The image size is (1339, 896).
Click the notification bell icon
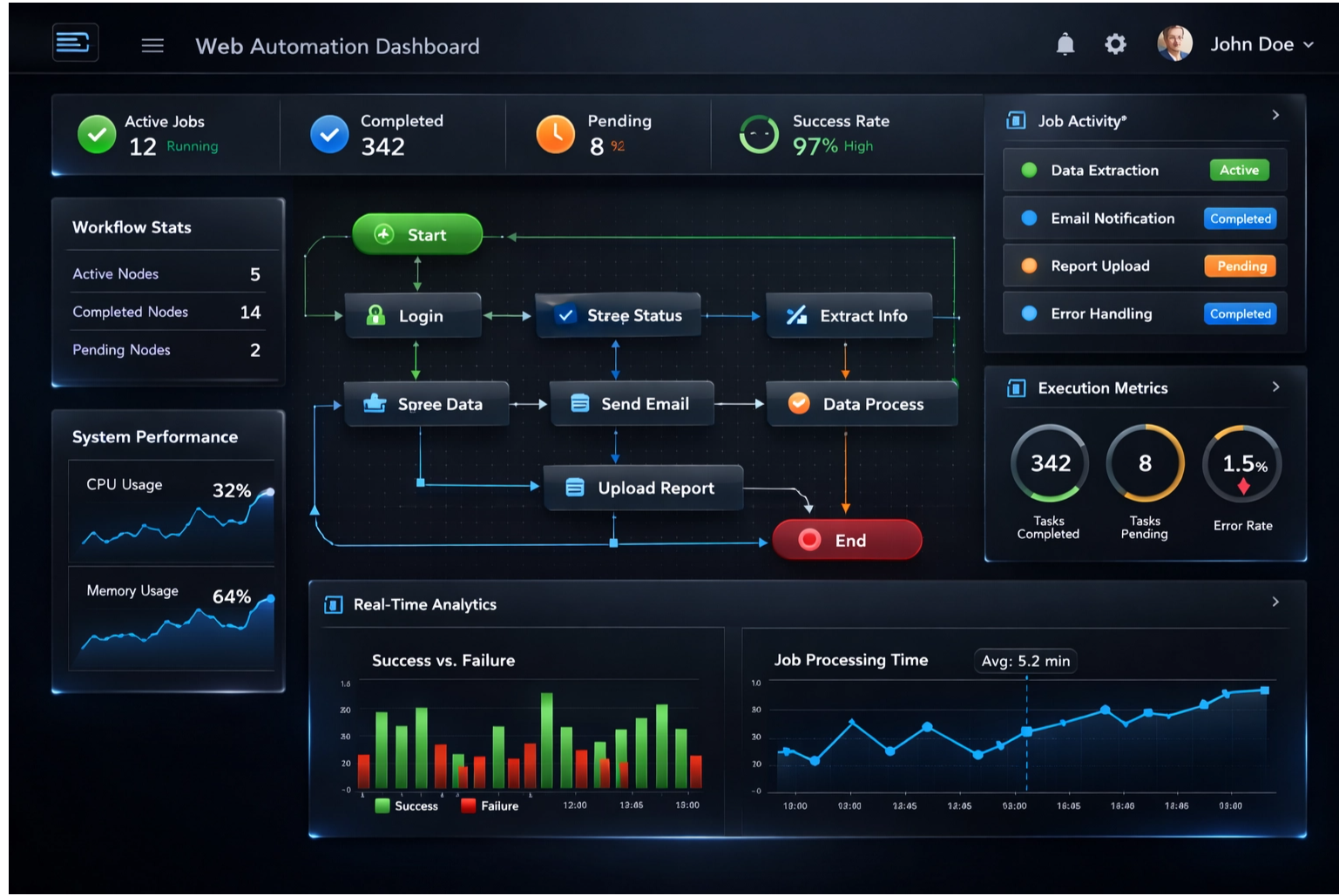(1064, 44)
